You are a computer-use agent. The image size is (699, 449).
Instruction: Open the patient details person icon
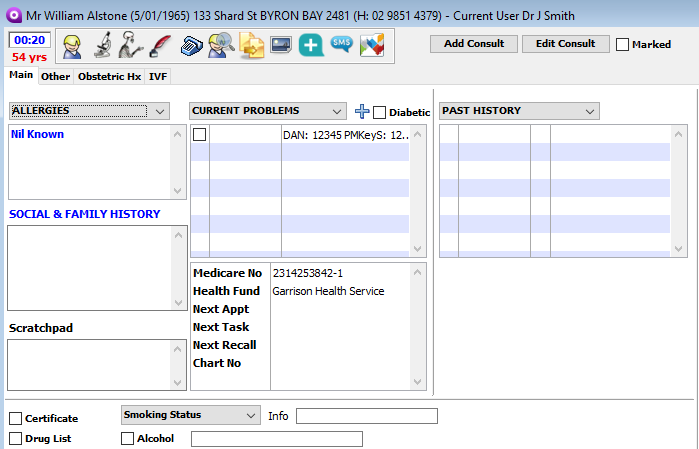72,46
